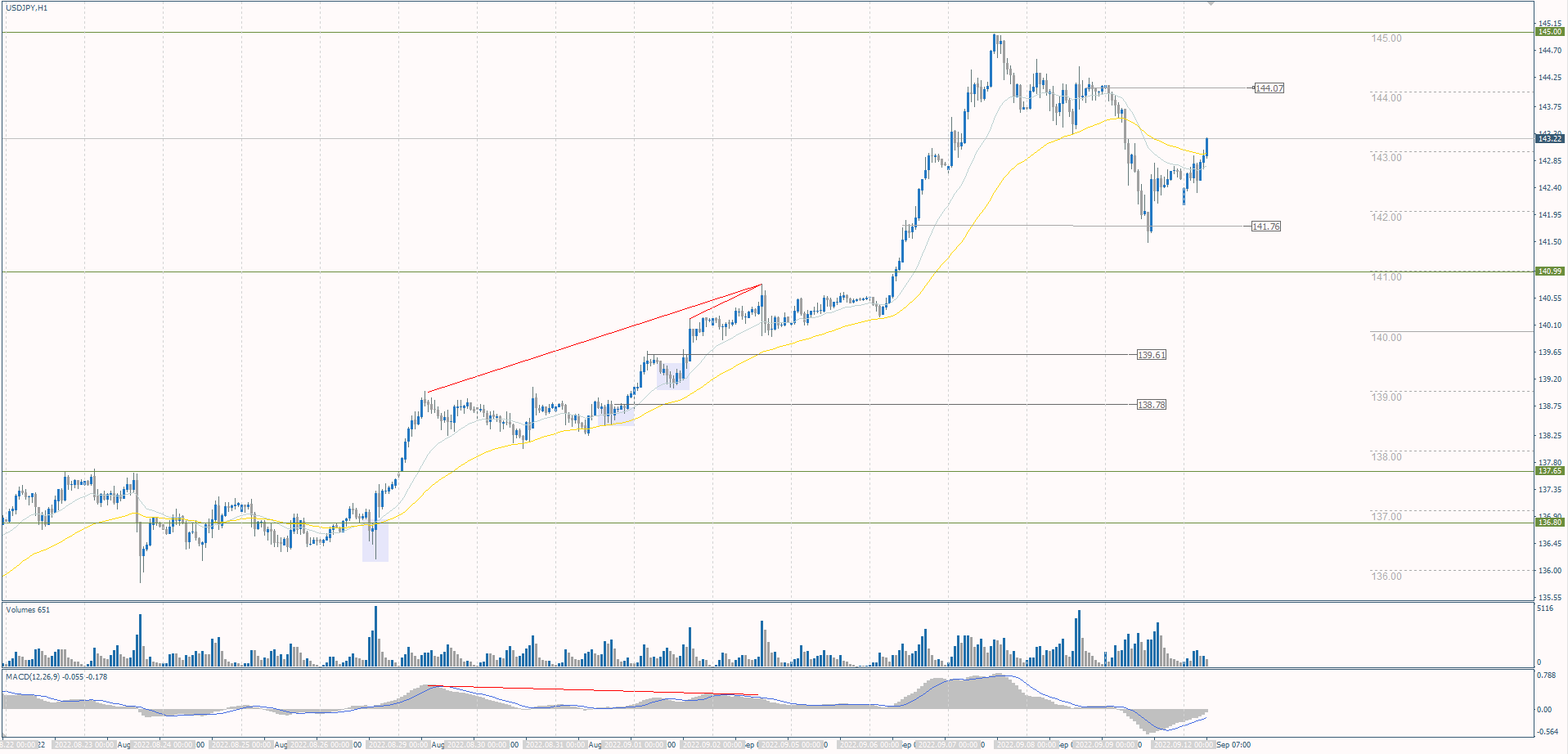Click the green 137.65 price tag on axis
The image size is (1568, 754).
[1550, 471]
